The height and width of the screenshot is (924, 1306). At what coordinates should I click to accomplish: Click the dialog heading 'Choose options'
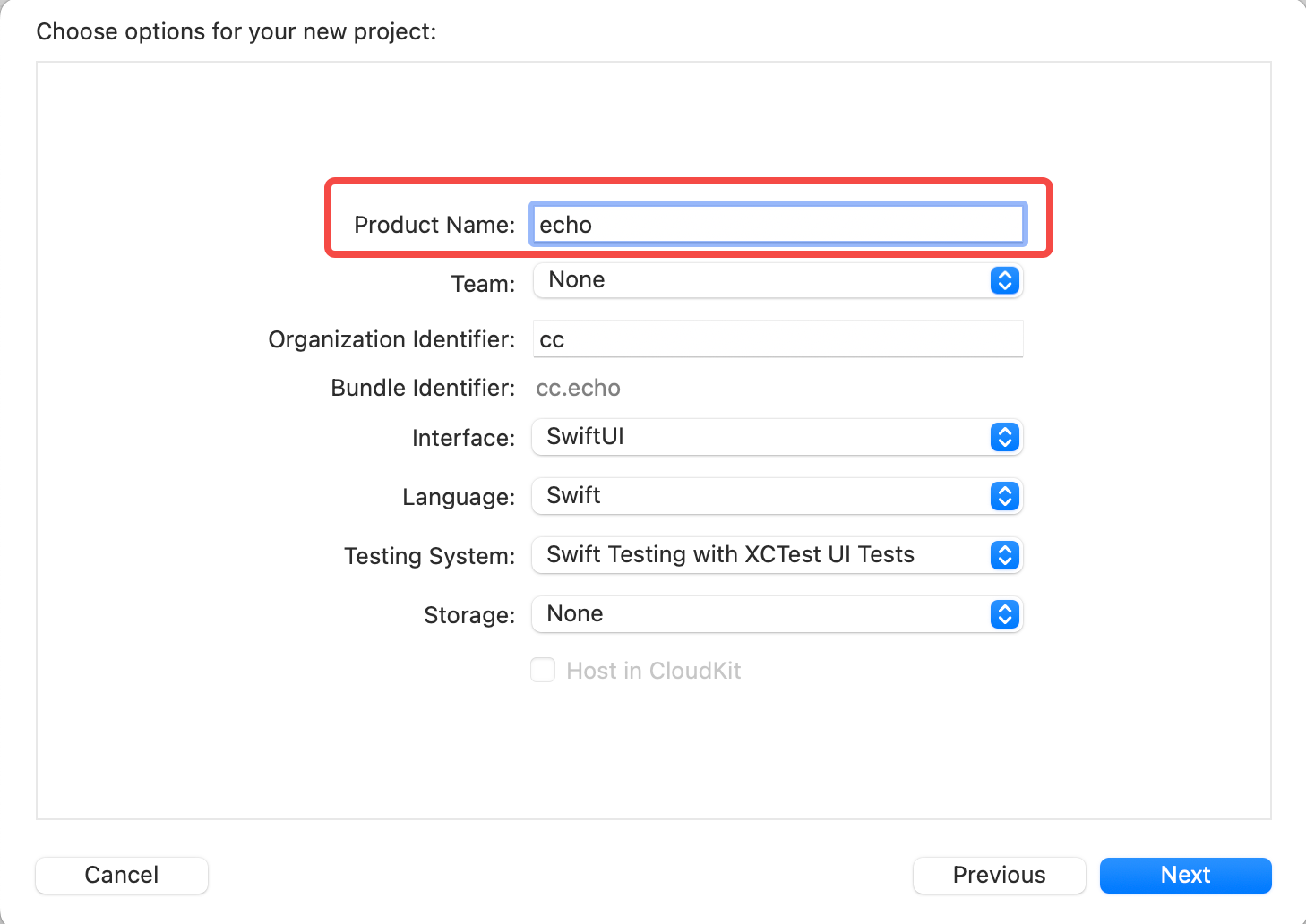tap(236, 30)
